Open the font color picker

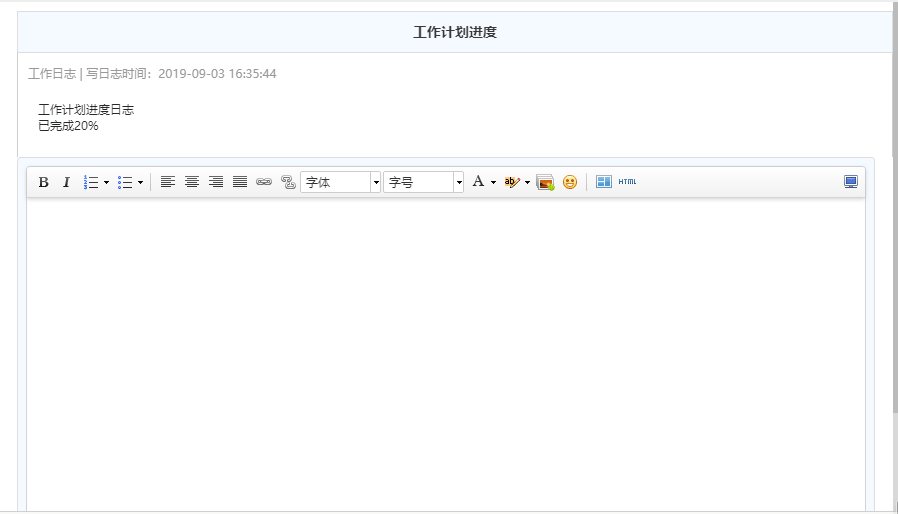coord(479,182)
